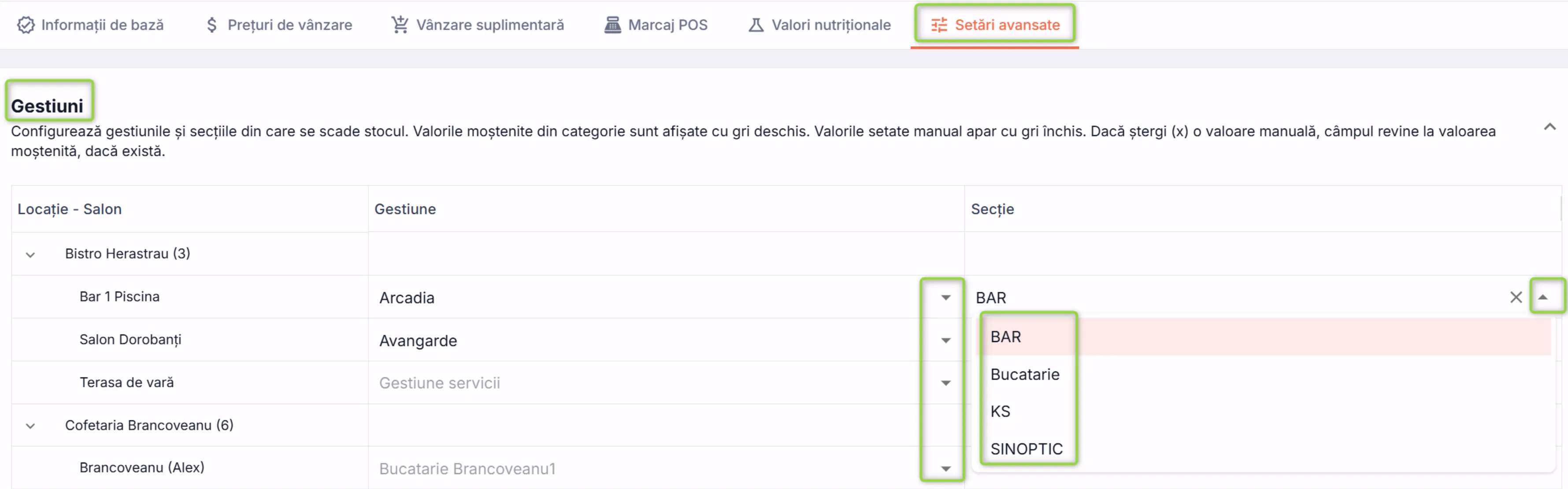Screen dimensions: 1568x489
Task: Click the Informații de bază badge icon
Action: pos(26,25)
